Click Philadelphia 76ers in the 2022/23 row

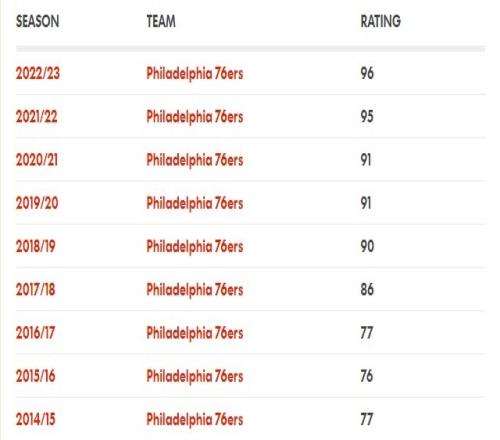(195, 74)
